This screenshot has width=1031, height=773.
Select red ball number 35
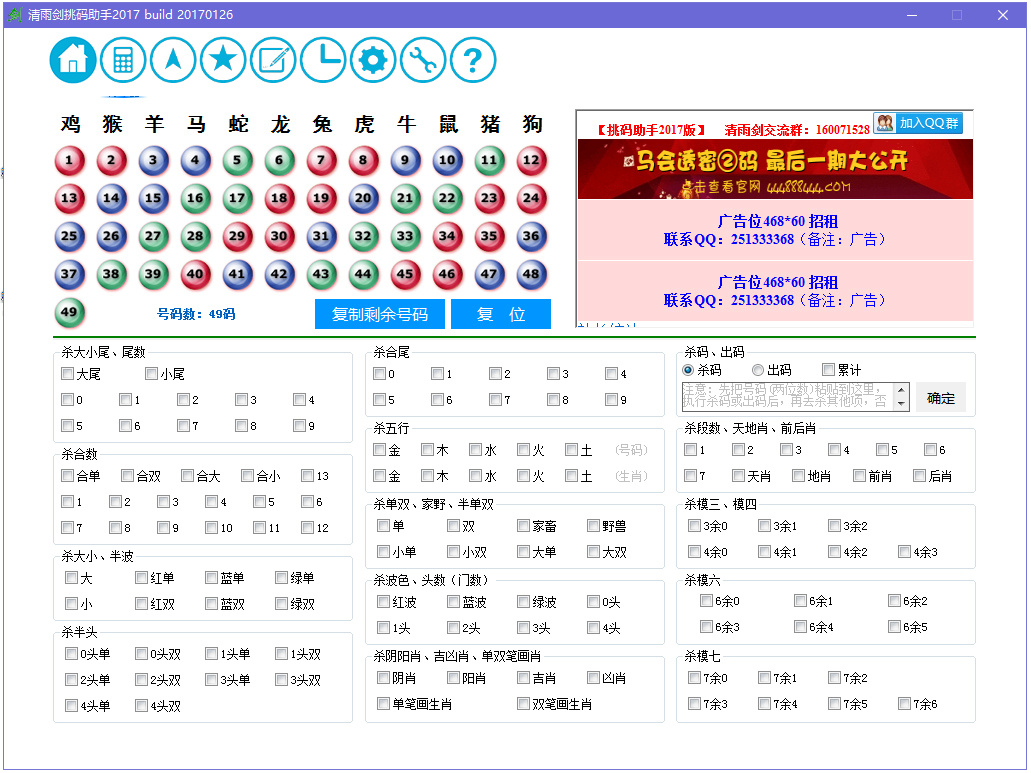click(x=489, y=237)
